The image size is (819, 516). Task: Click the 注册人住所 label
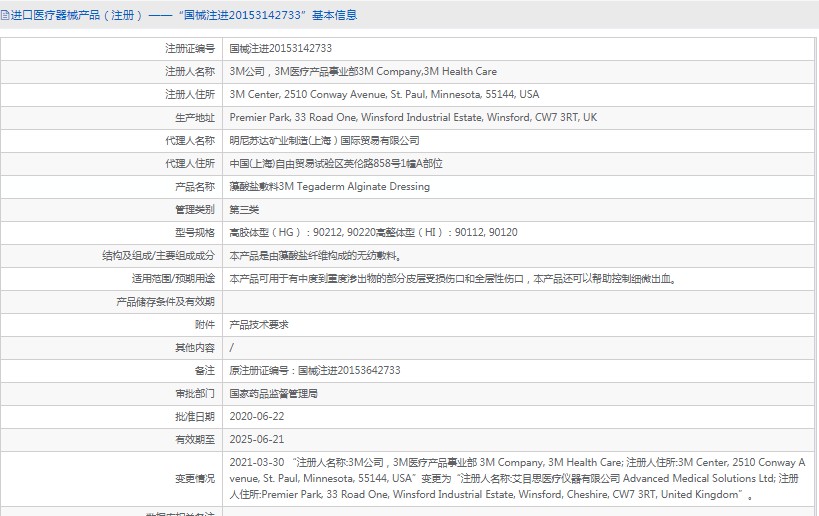(190, 95)
